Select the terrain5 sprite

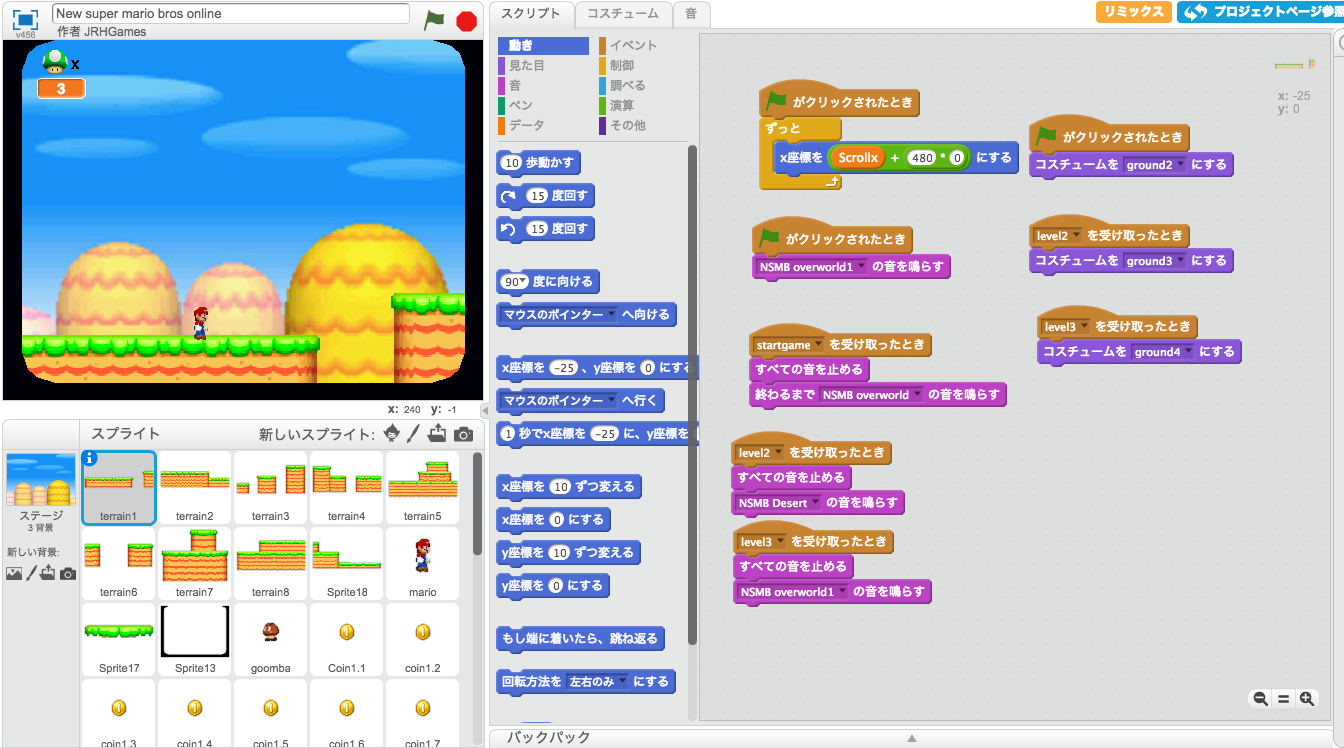pos(422,487)
